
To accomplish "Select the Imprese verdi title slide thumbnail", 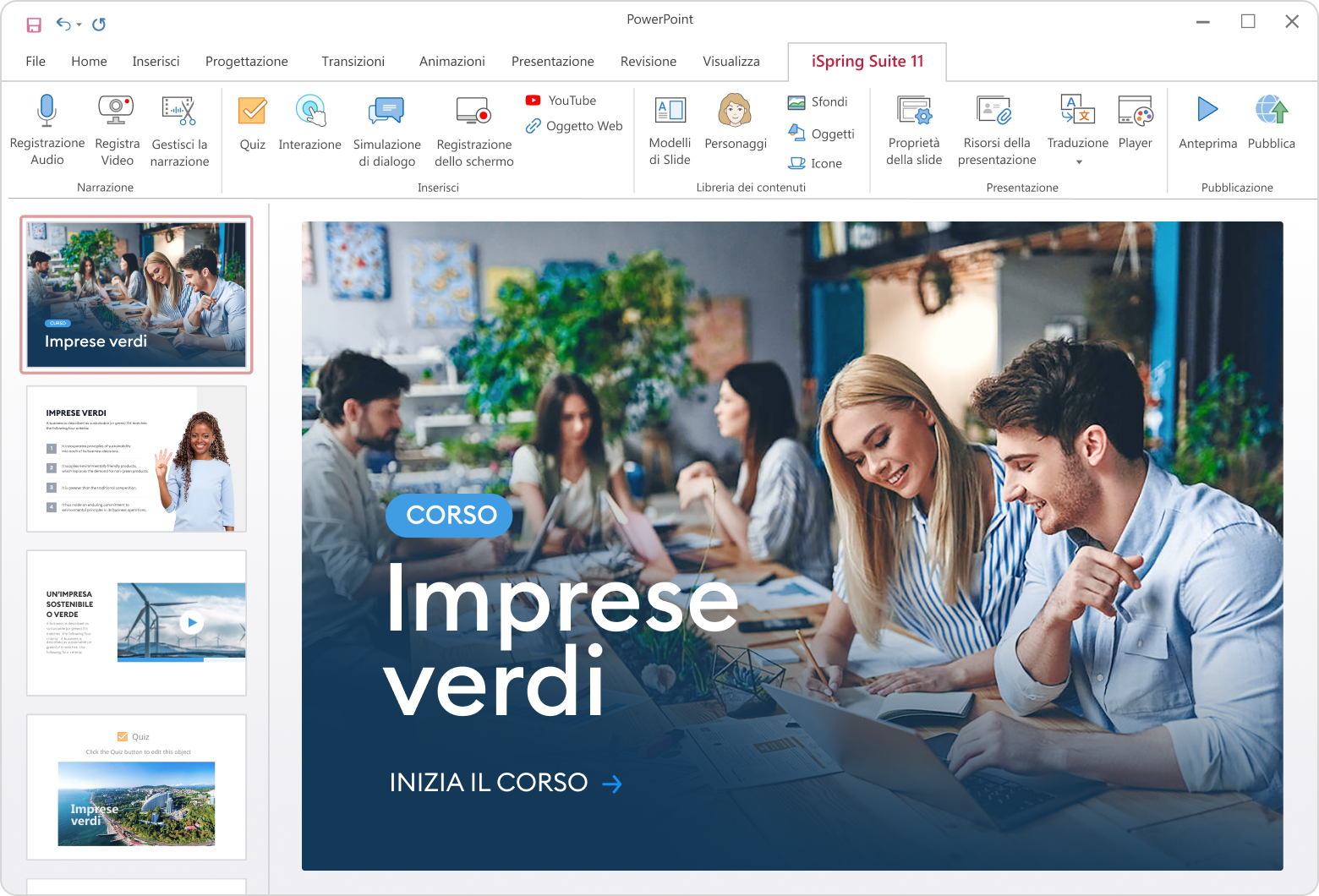I will tap(135, 294).
